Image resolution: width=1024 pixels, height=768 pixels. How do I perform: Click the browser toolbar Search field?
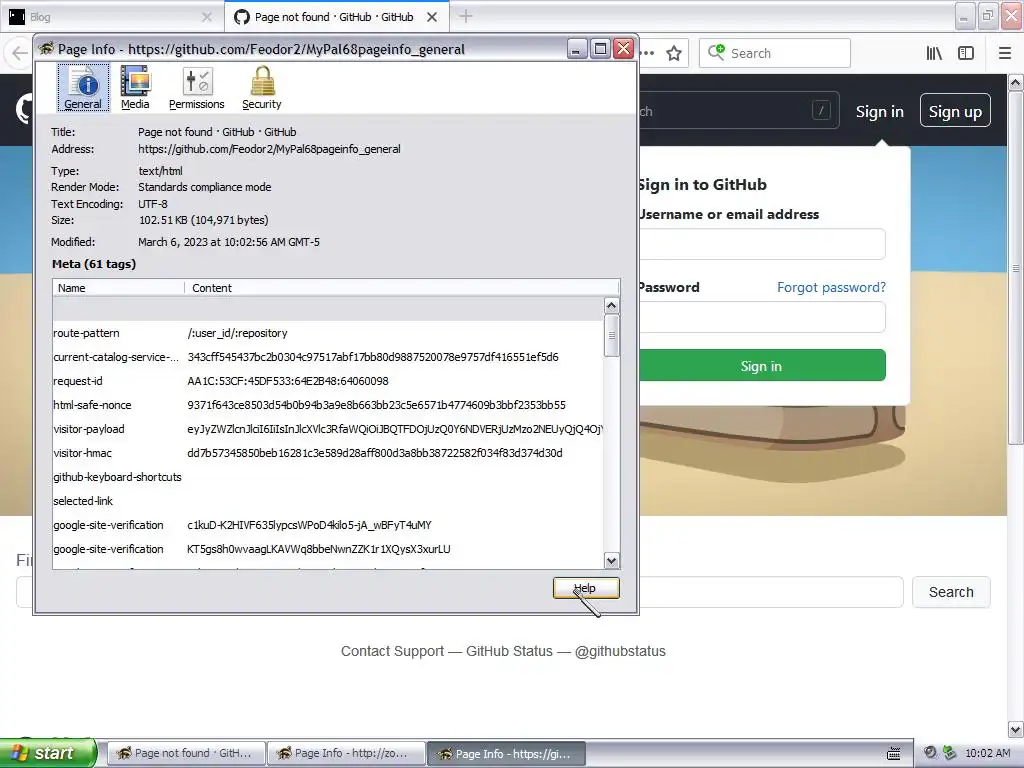[775, 54]
